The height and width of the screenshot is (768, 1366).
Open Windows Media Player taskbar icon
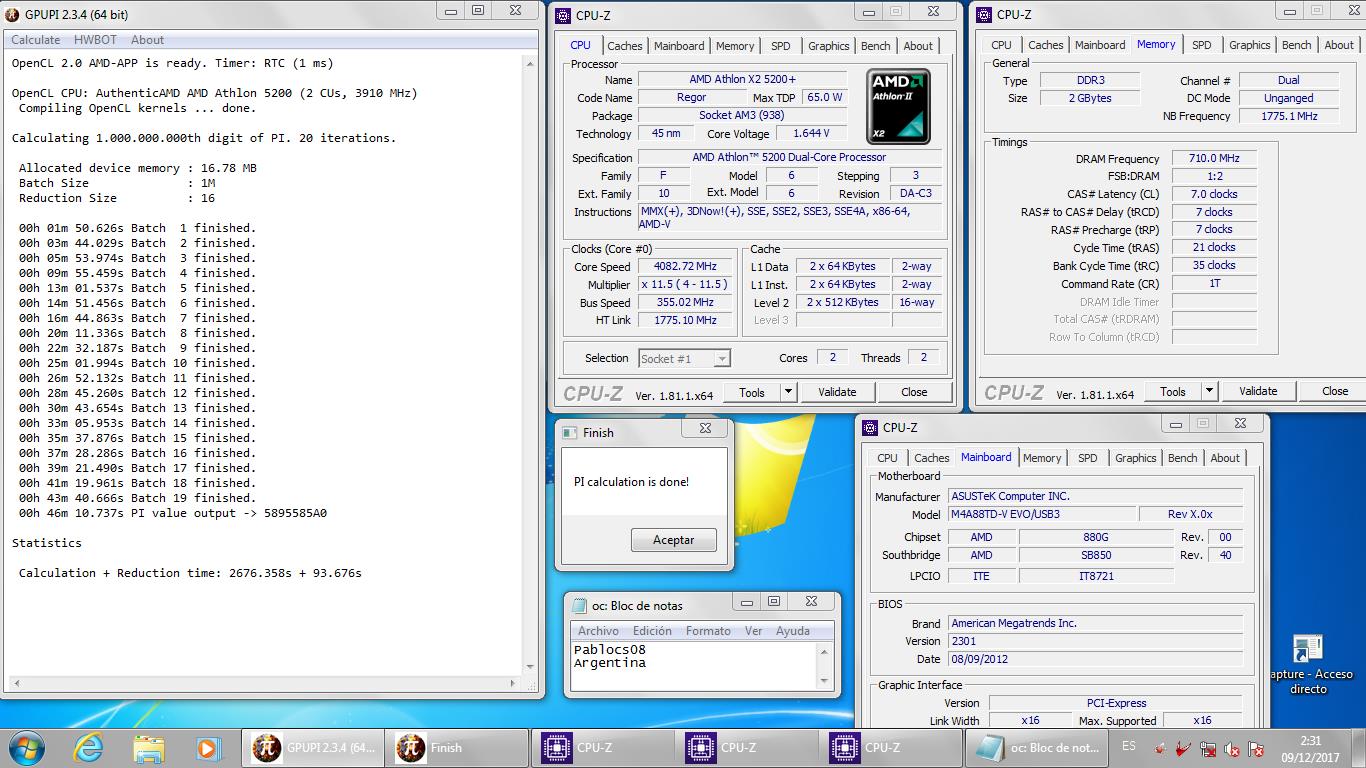[207, 747]
